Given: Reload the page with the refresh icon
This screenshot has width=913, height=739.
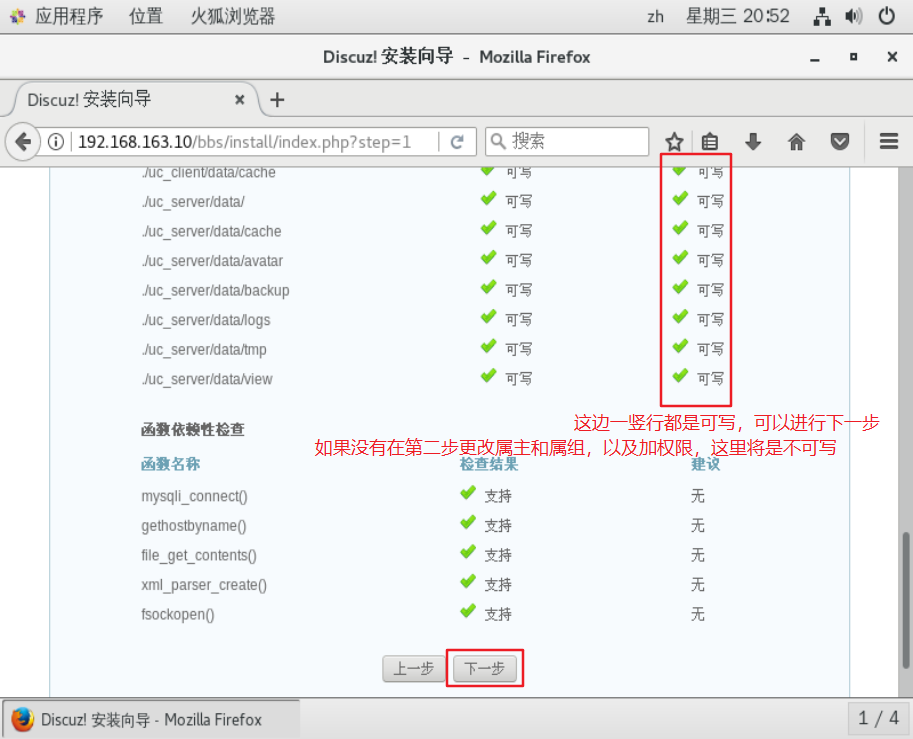Looking at the screenshot, I should pos(457,142).
